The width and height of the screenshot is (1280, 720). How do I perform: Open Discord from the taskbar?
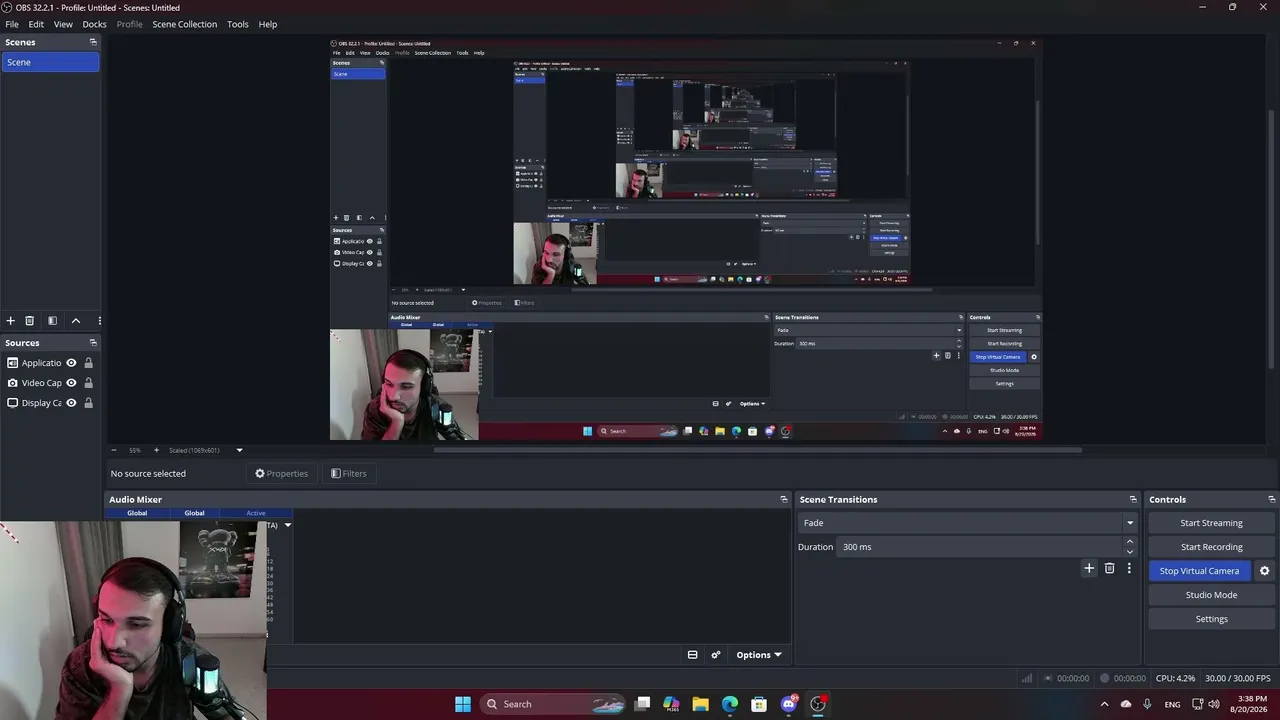788,704
